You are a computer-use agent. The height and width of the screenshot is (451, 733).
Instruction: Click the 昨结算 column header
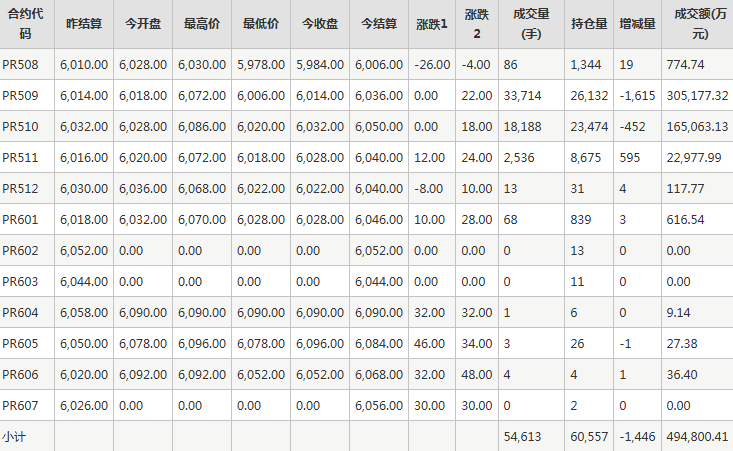coord(84,23)
